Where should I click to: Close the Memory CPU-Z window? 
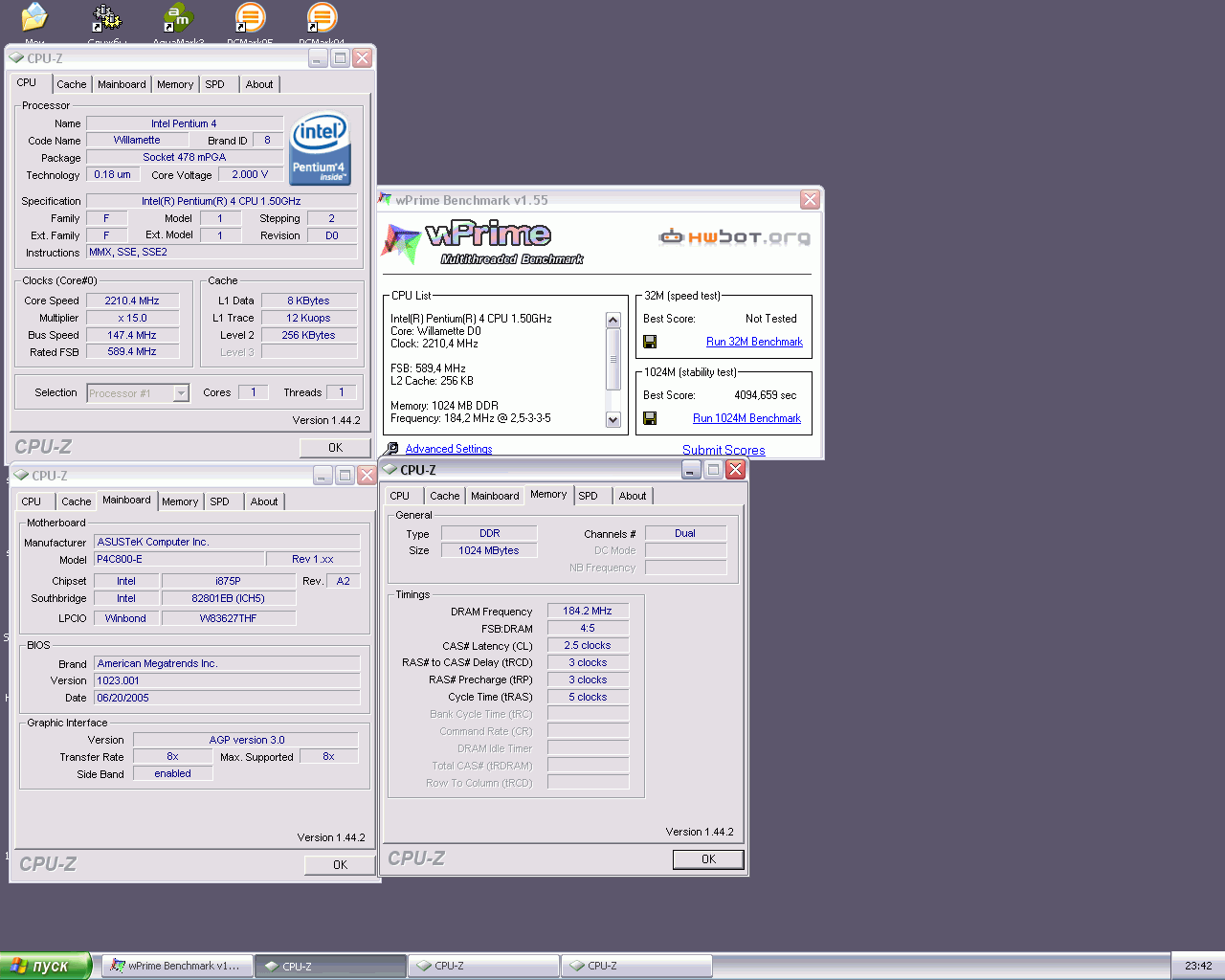(735, 469)
